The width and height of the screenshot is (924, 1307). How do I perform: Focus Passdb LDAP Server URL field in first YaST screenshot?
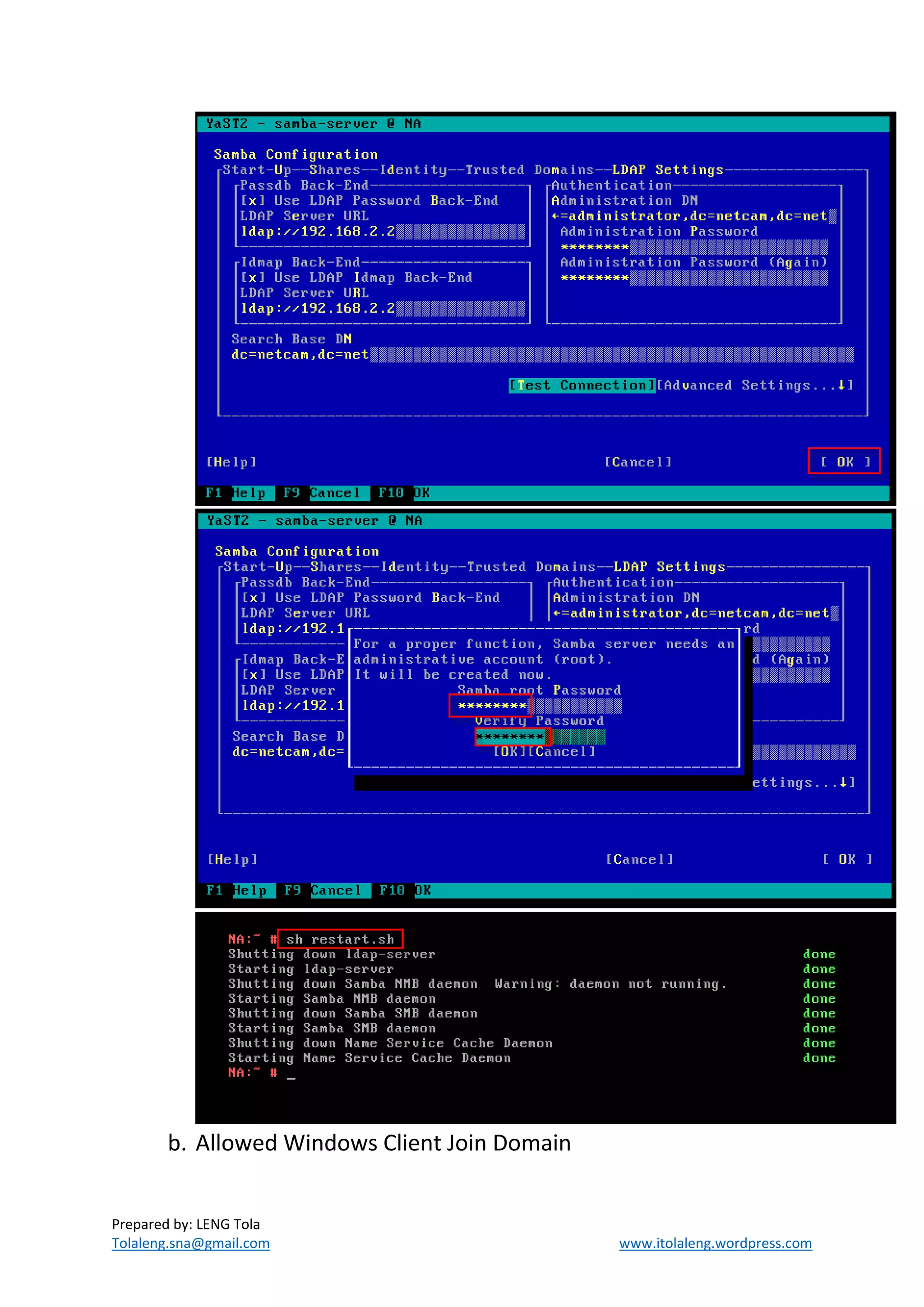pos(383,232)
